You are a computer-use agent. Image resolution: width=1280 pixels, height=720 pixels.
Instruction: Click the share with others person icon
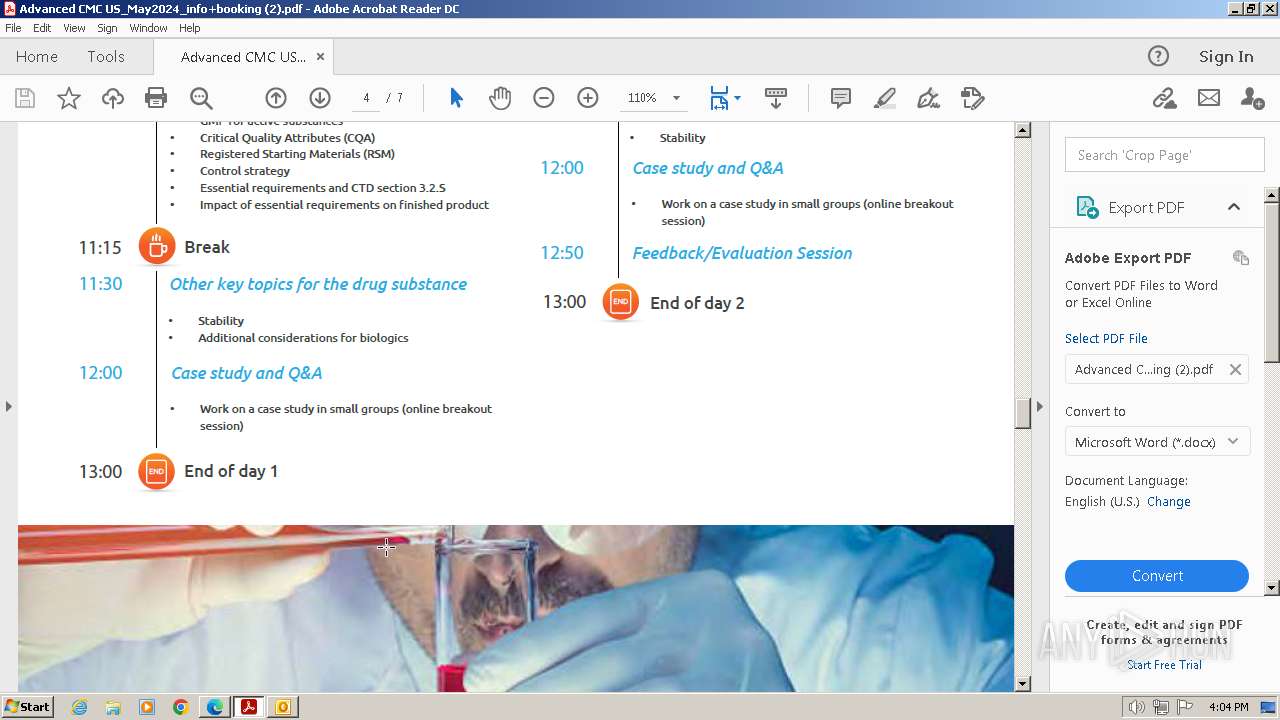1252,98
